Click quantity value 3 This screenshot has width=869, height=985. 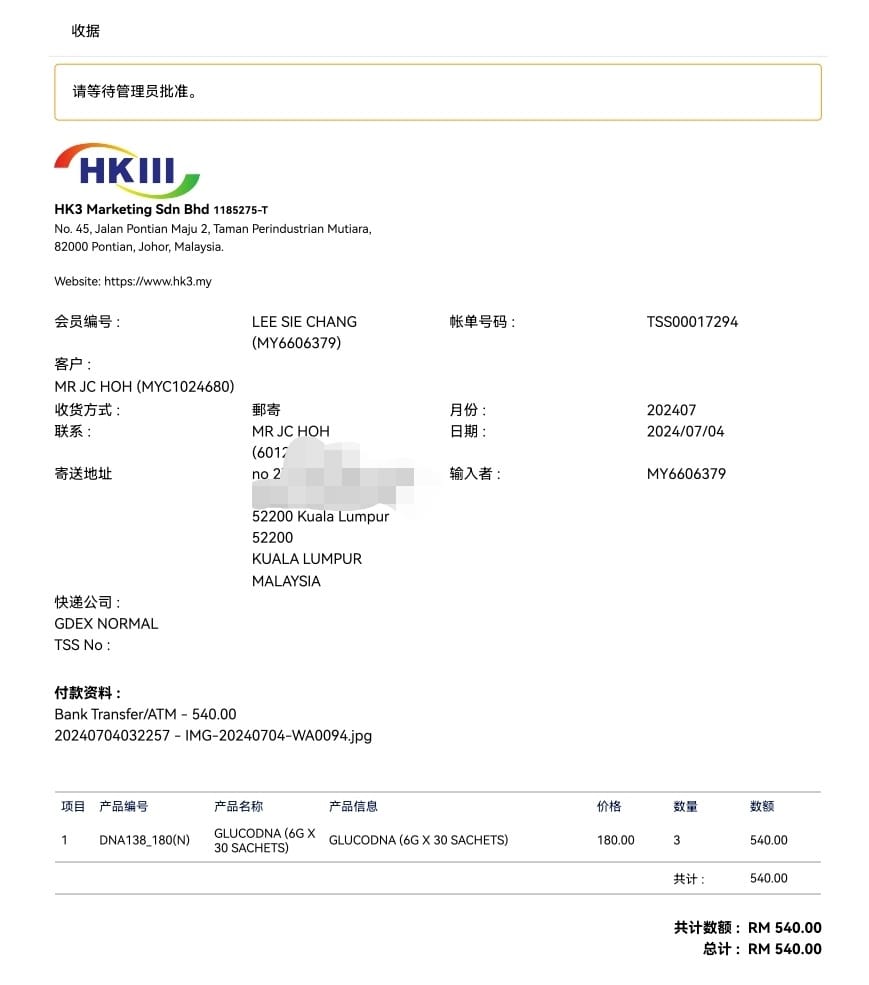pos(677,841)
